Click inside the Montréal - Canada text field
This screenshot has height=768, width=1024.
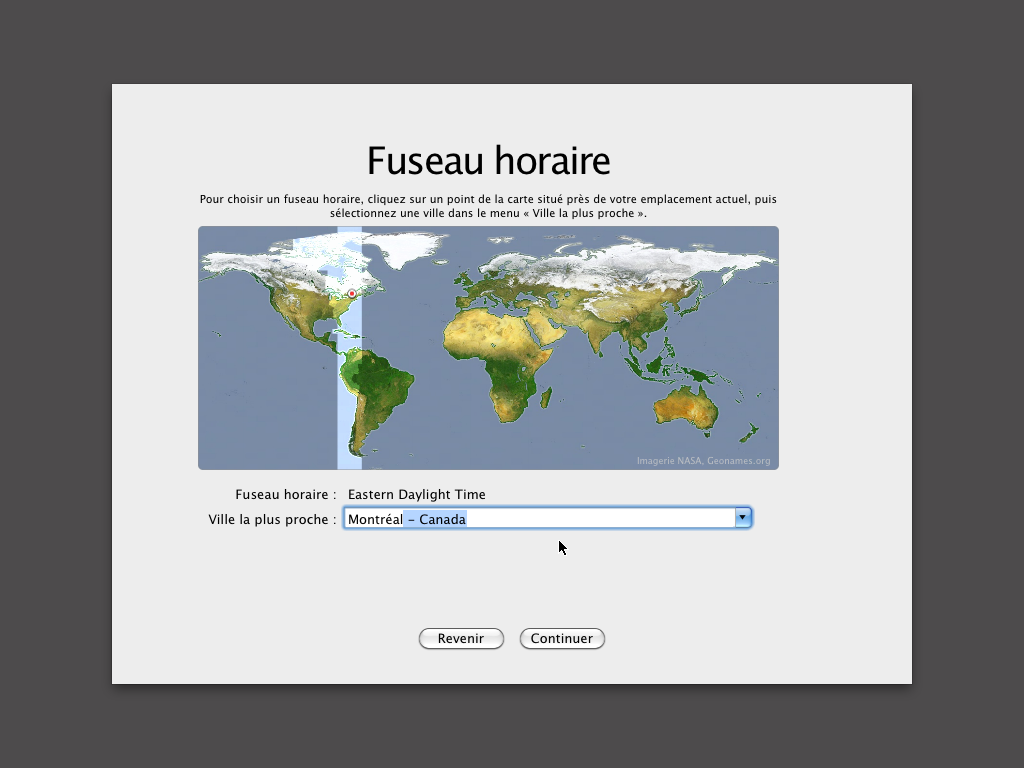[x=540, y=518]
